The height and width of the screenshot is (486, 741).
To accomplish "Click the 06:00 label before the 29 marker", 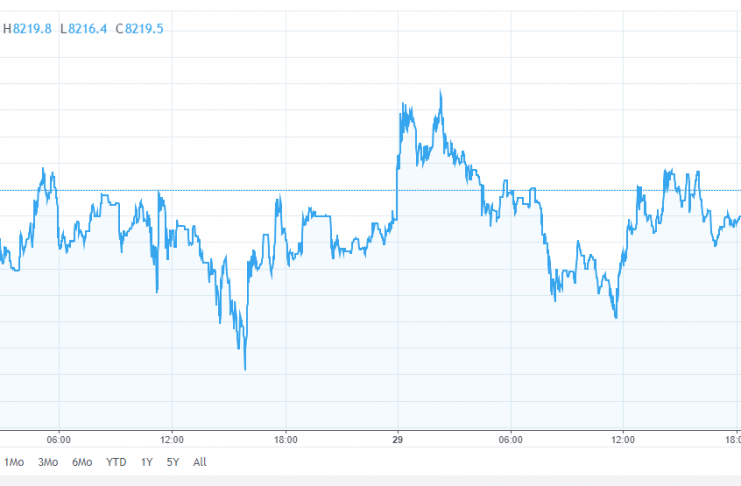I will [59, 439].
